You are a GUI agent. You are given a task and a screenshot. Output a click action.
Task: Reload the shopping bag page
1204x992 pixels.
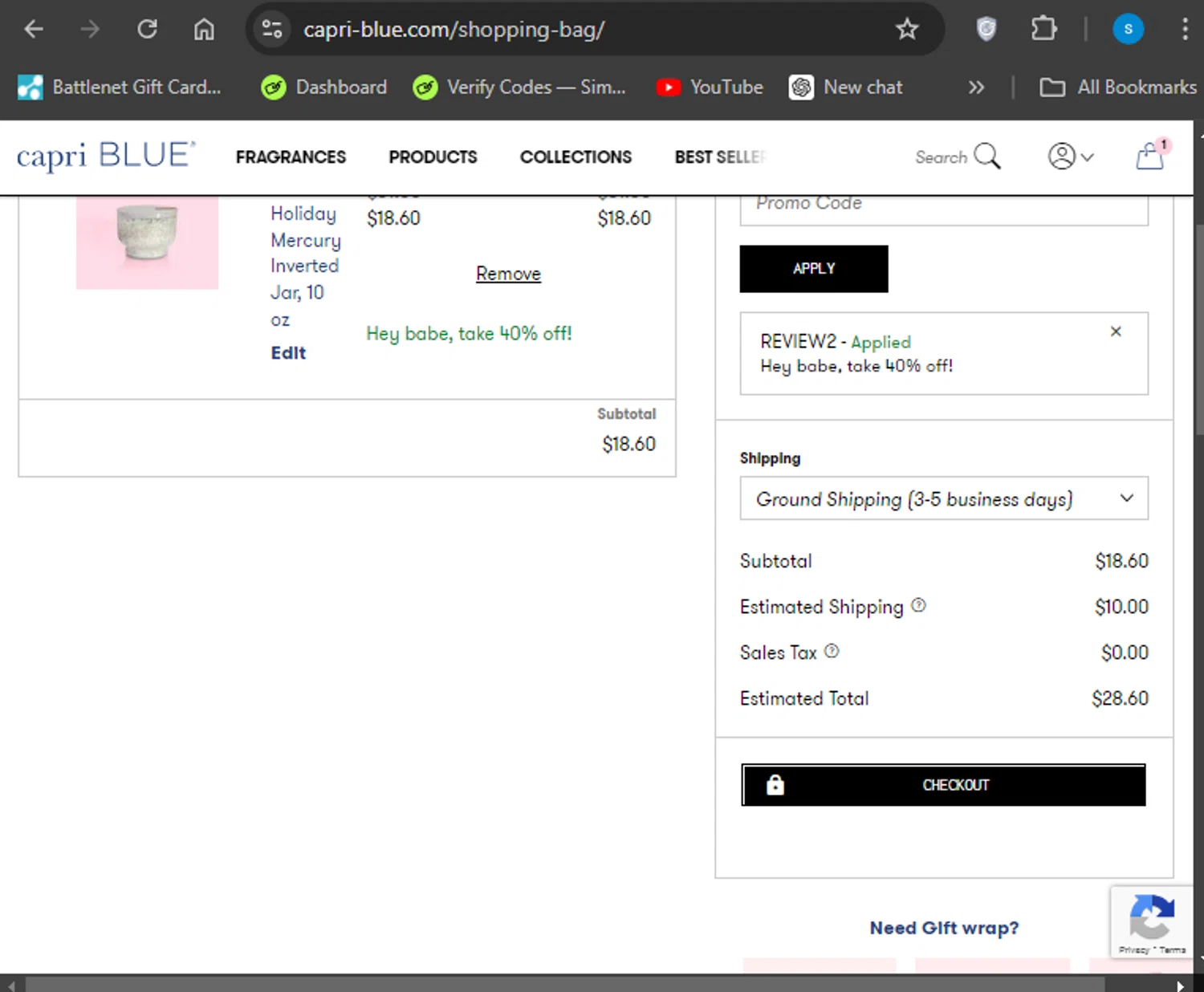pyautogui.click(x=147, y=30)
